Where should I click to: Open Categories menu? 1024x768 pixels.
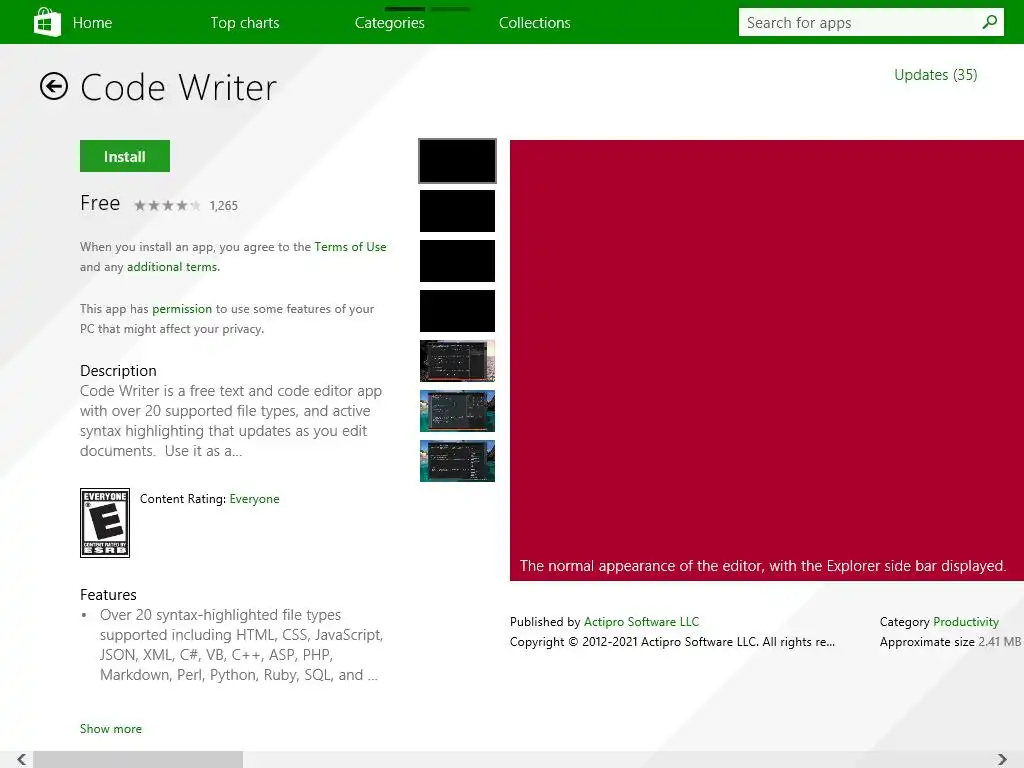point(389,23)
